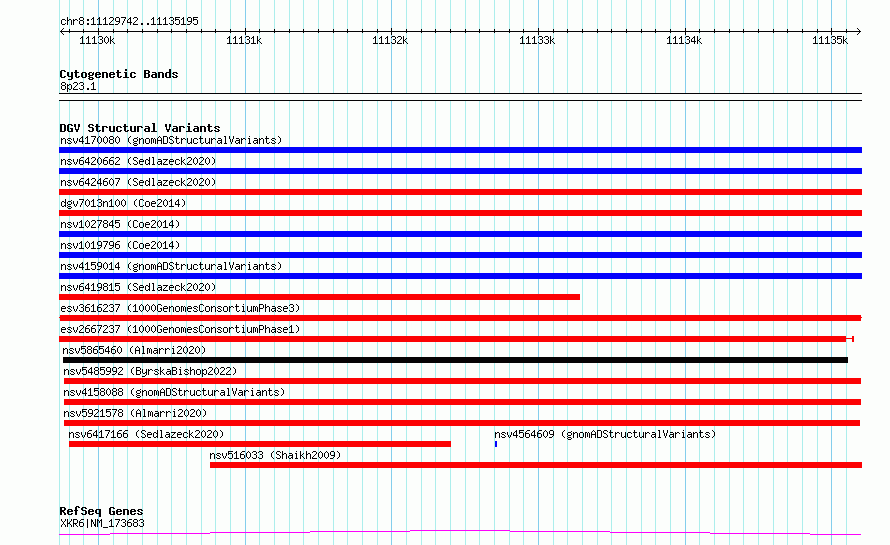Select variant label dgv7013n100 (Coe2014)
890x545 pixels.
tap(123, 203)
